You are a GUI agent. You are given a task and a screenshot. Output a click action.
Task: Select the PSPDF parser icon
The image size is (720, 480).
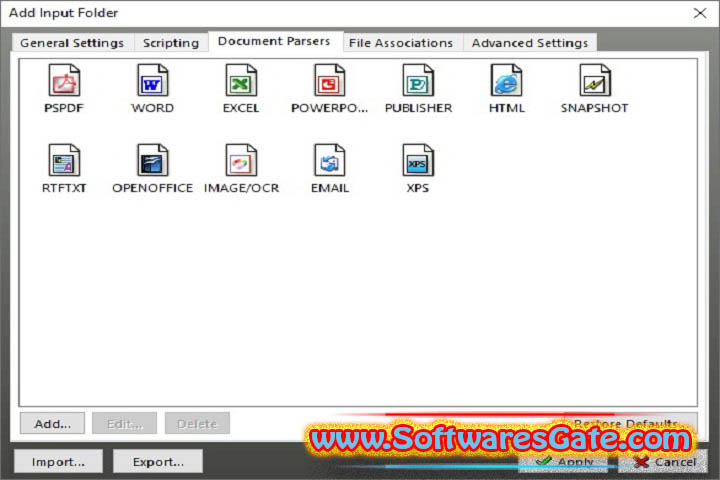coord(64,80)
